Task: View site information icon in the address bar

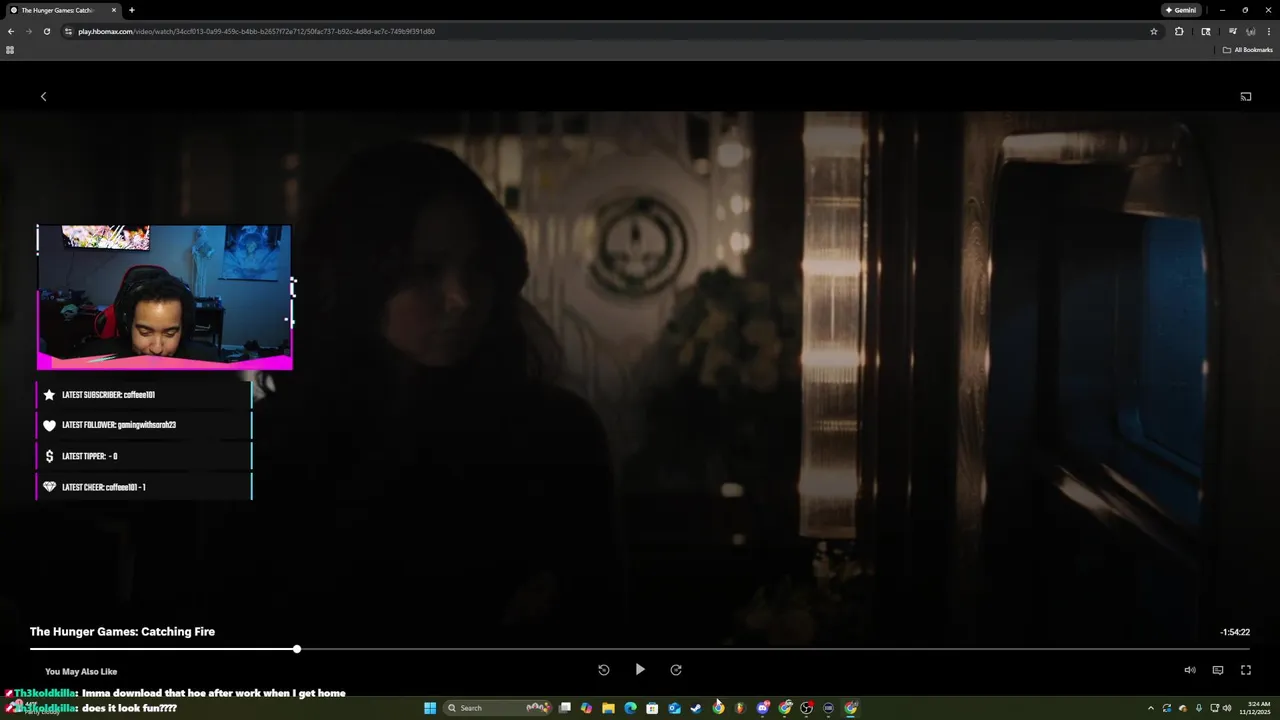Action: point(69,31)
